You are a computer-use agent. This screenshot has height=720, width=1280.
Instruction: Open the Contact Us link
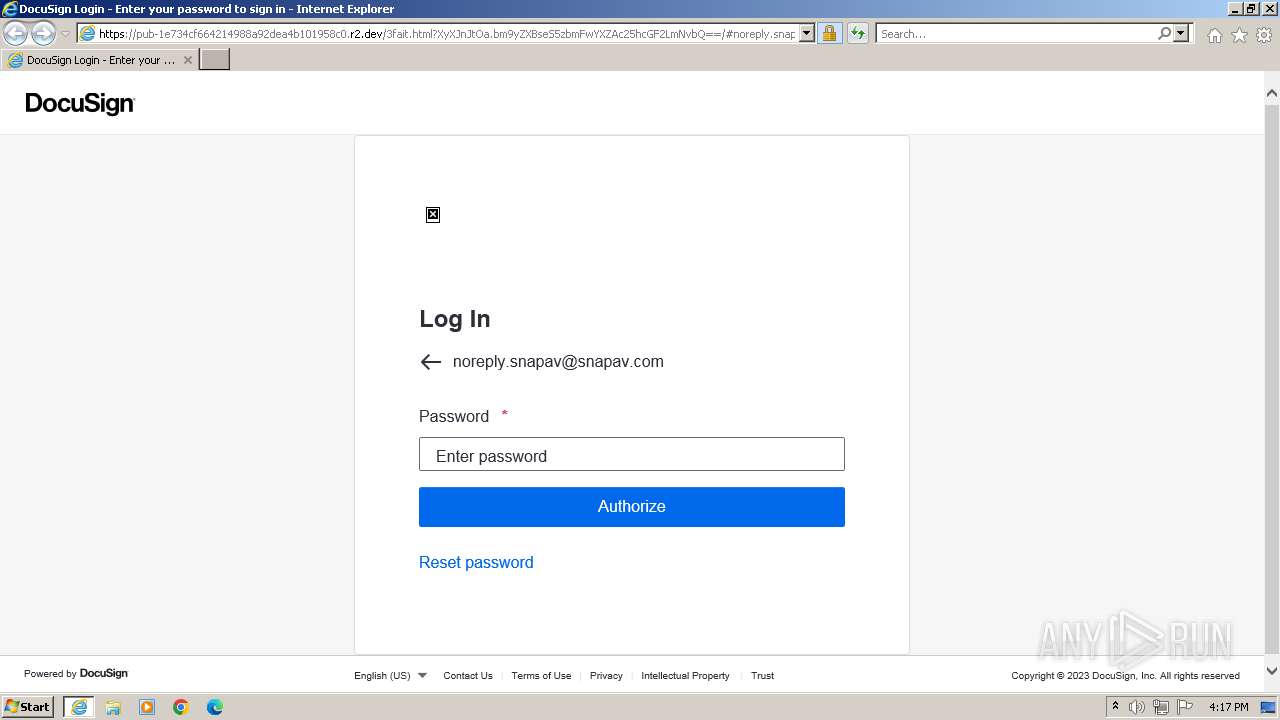click(468, 675)
